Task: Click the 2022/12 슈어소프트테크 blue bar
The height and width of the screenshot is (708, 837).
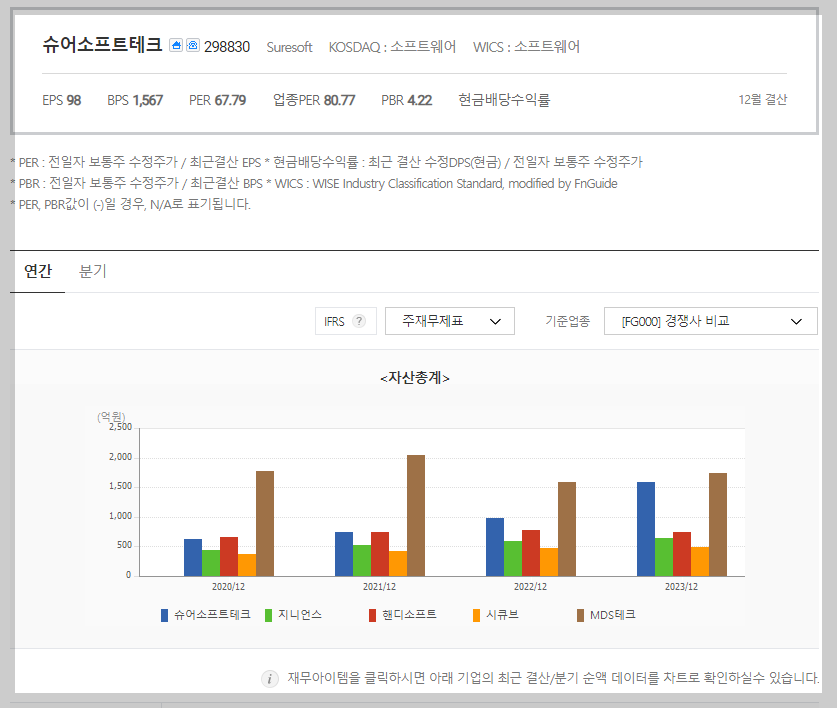Action: coord(495,547)
